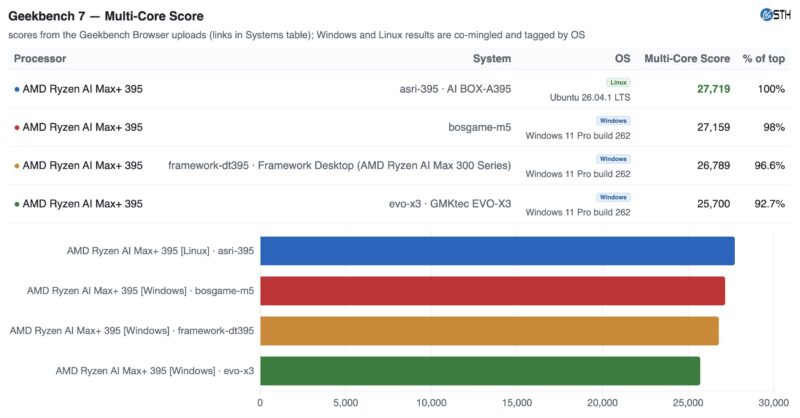
Task: Select the framework-dt395 Framework Desktop system cell
Action: coord(339,165)
